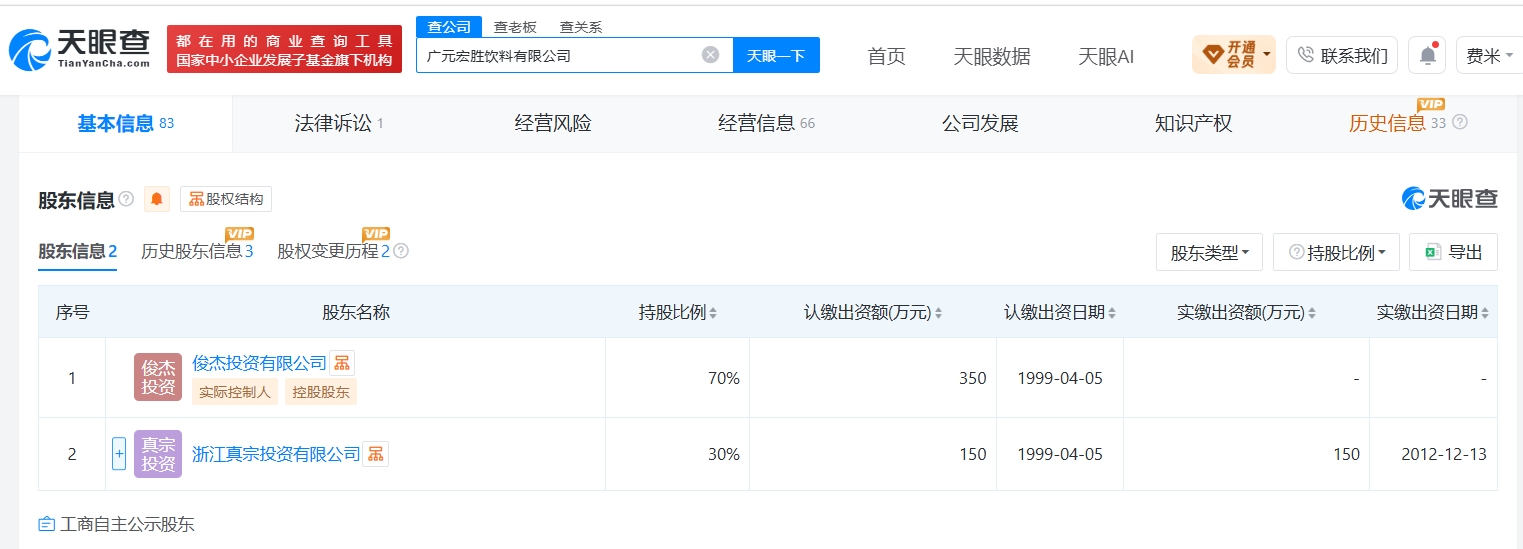Clear the search box with the X icon
The height and width of the screenshot is (549, 1523).
[x=710, y=55]
